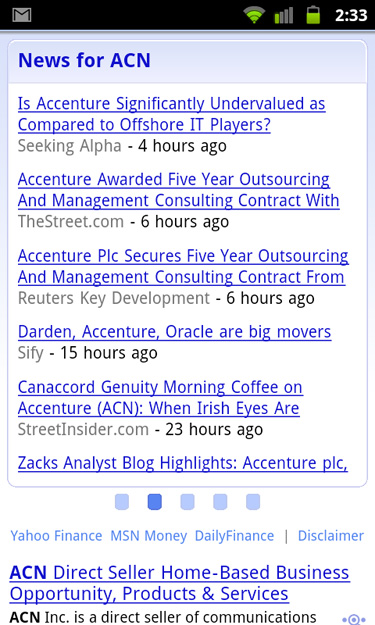This screenshot has height=625, width=375.
Task: Open Canaccord Genuity Morning Coffee article
Action: (x=160, y=398)
